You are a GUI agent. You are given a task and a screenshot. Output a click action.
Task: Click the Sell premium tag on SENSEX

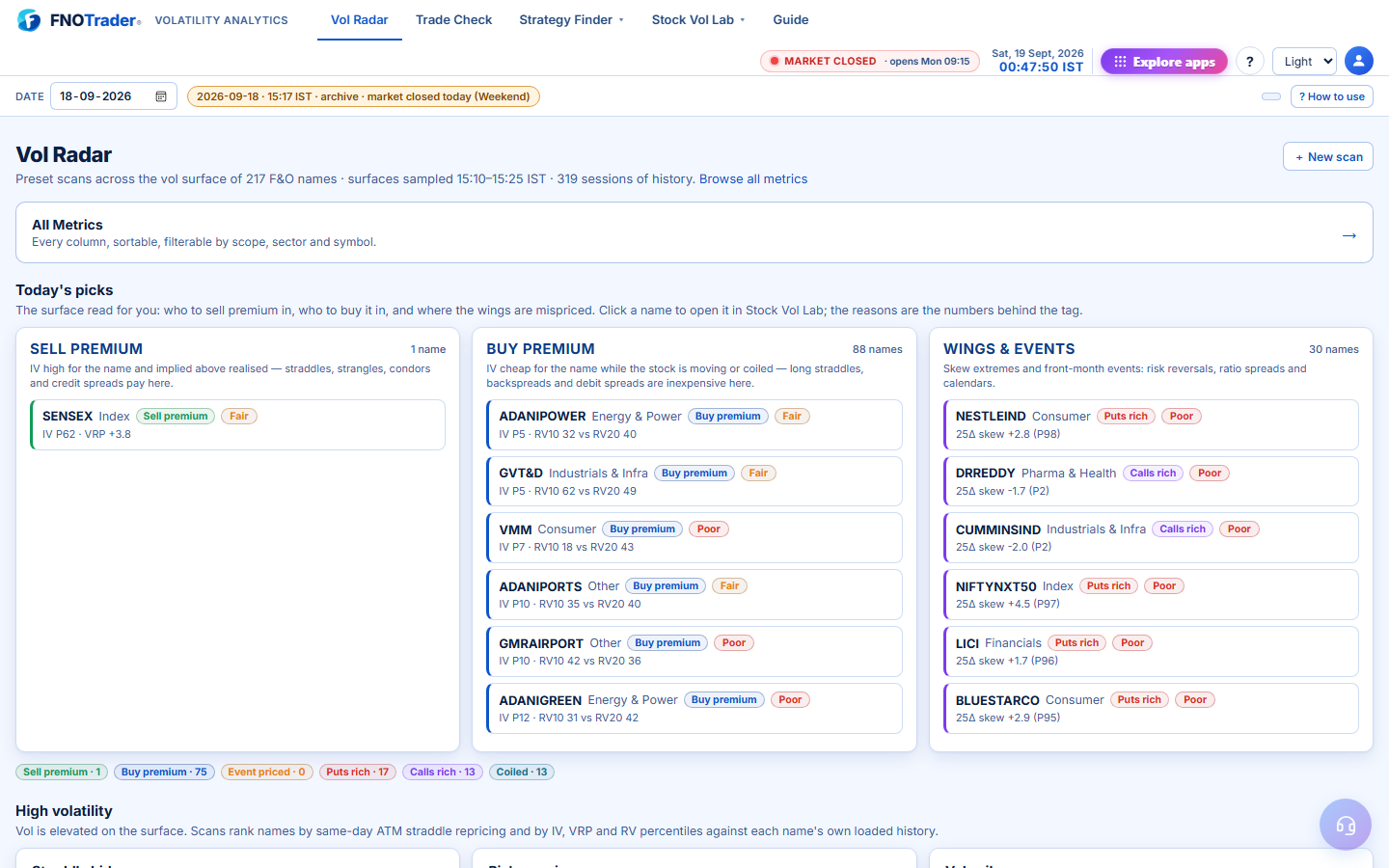click(176, 416)
